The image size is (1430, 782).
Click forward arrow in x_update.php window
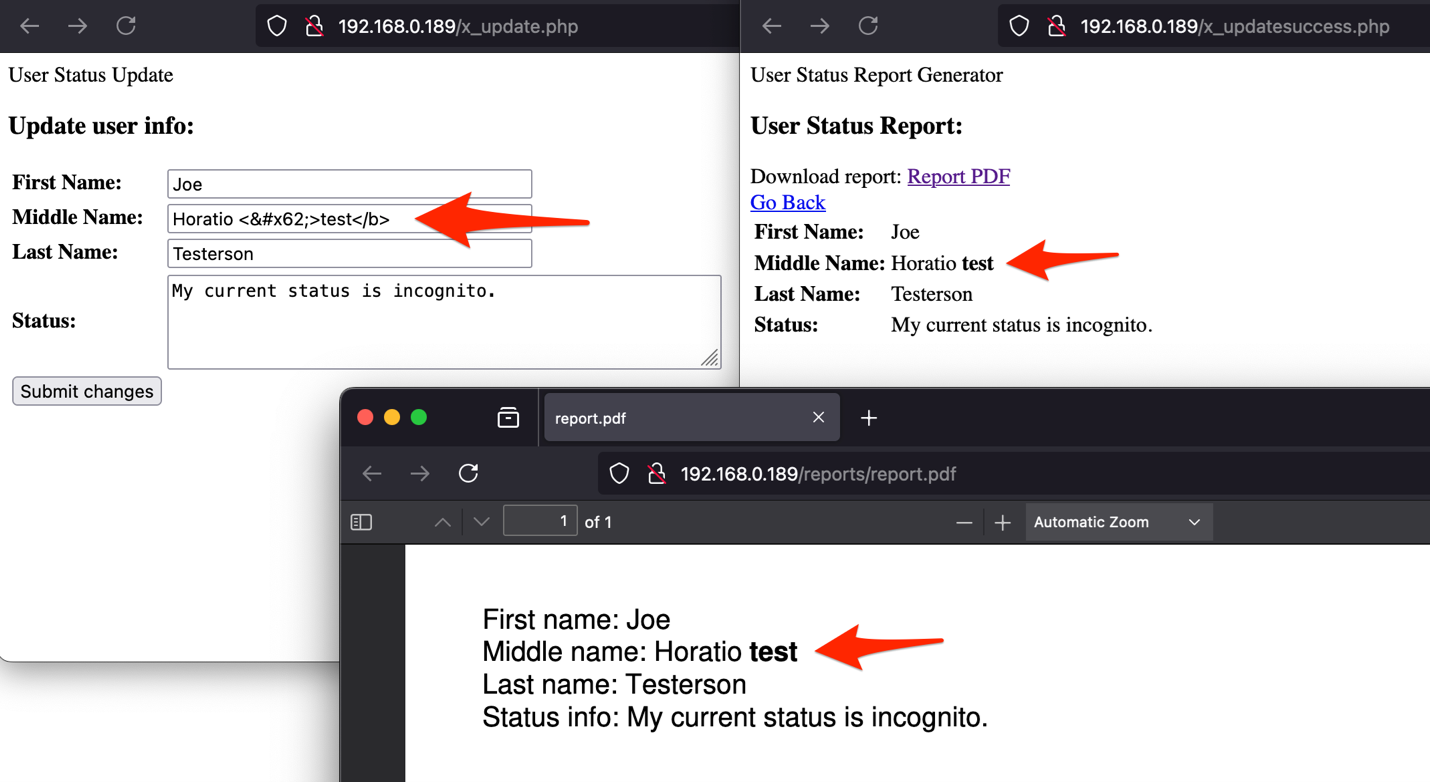click(77, 26)
